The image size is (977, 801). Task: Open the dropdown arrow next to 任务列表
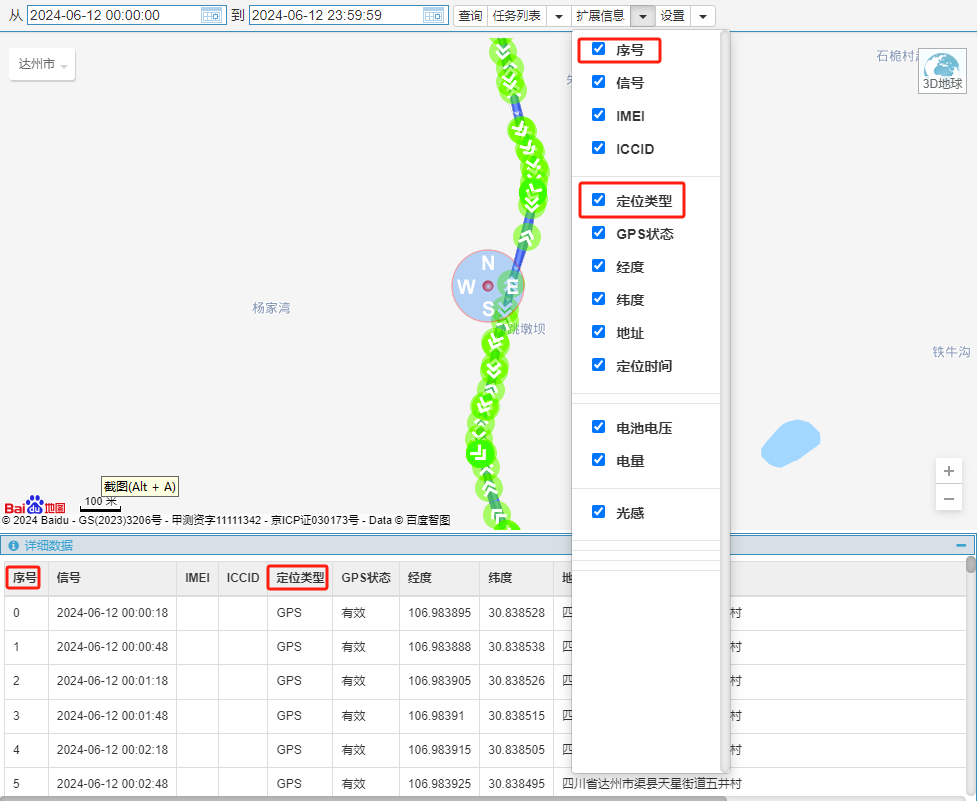pos(559,16)
